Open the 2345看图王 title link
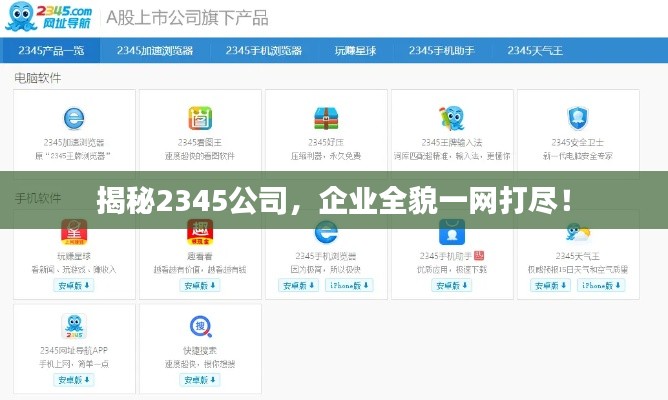 coord(200,142)
